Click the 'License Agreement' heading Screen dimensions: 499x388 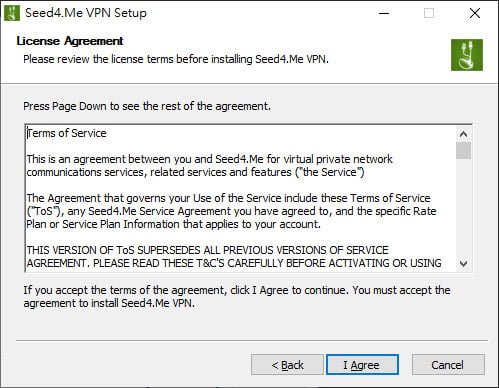tap(70, 41)
